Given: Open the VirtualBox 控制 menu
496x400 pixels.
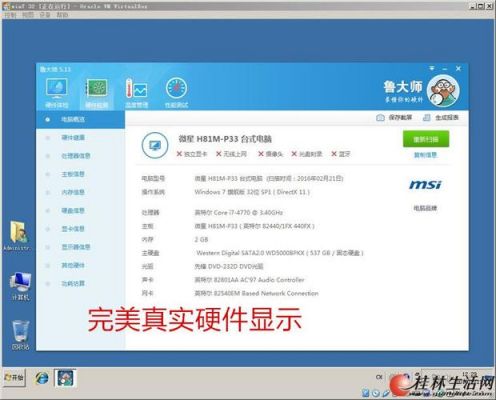Looking at the screenshot, I should click(x=10, y=15).
